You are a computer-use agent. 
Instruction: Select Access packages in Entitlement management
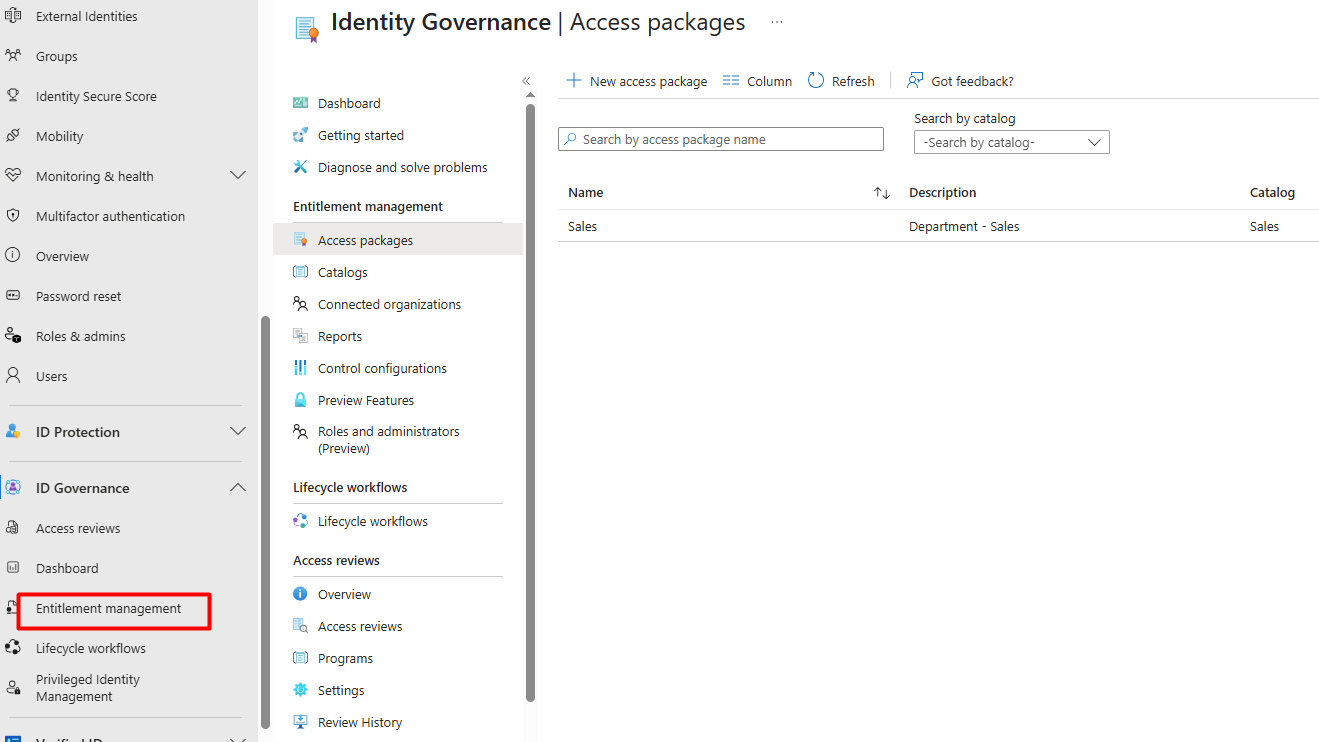(x=398, y=240)
